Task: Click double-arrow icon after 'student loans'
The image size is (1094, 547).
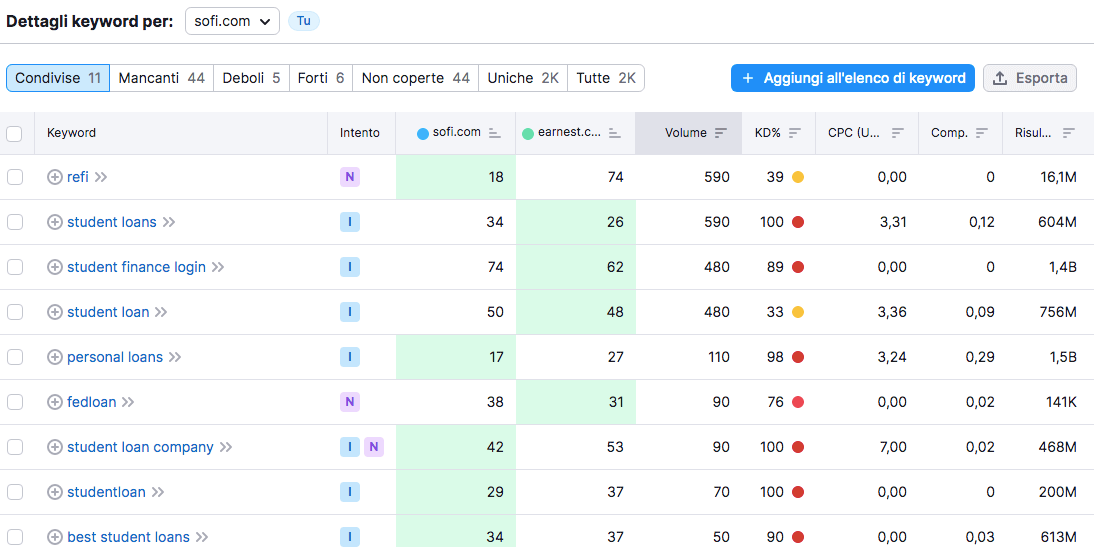Action: tap(169, 222)
